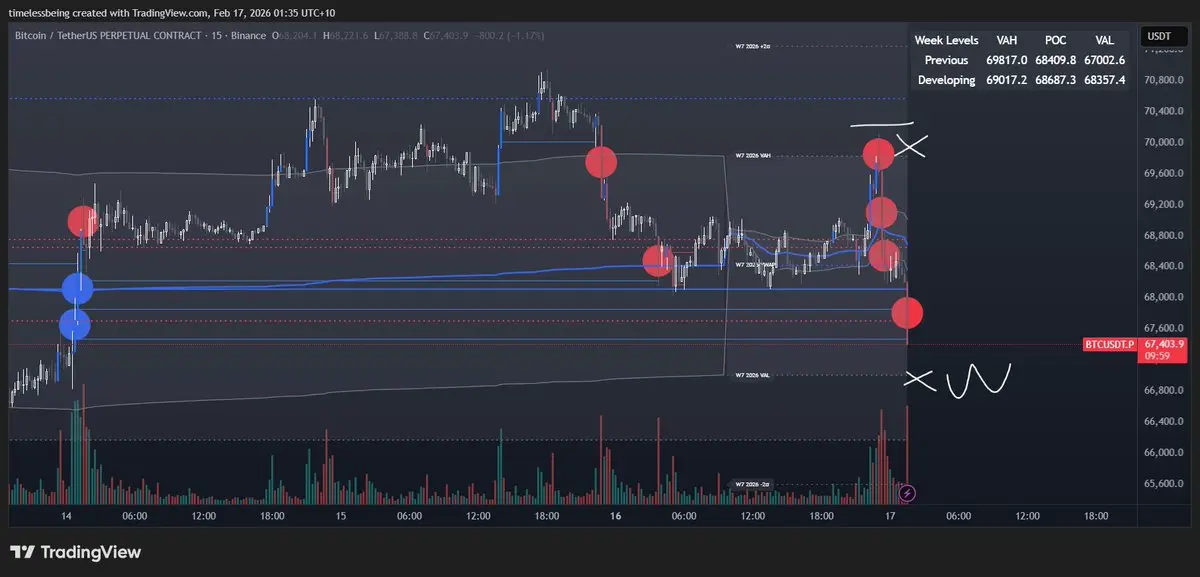1200x577 pixels.
Task: Select developing VAH value 69017.2
Action: pos(1005,80)
